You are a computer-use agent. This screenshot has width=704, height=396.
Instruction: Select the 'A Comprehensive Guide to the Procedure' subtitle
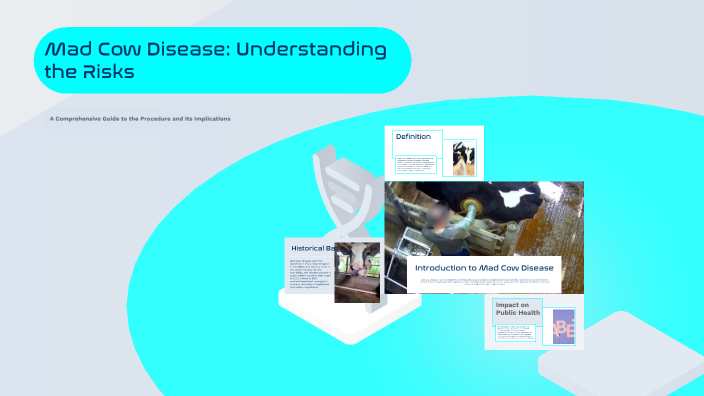point(140,119)
